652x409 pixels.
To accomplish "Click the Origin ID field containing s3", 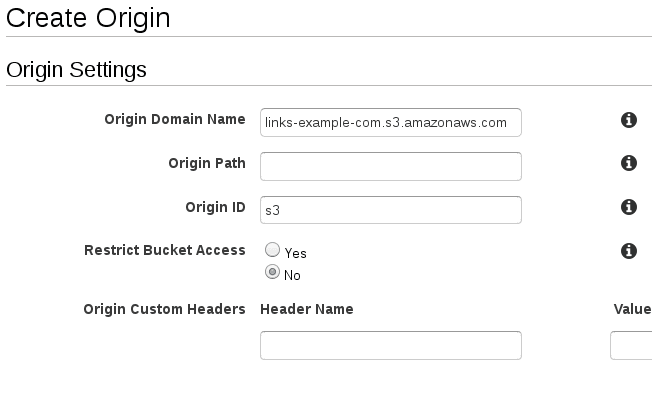I will (x=390, y=209).
